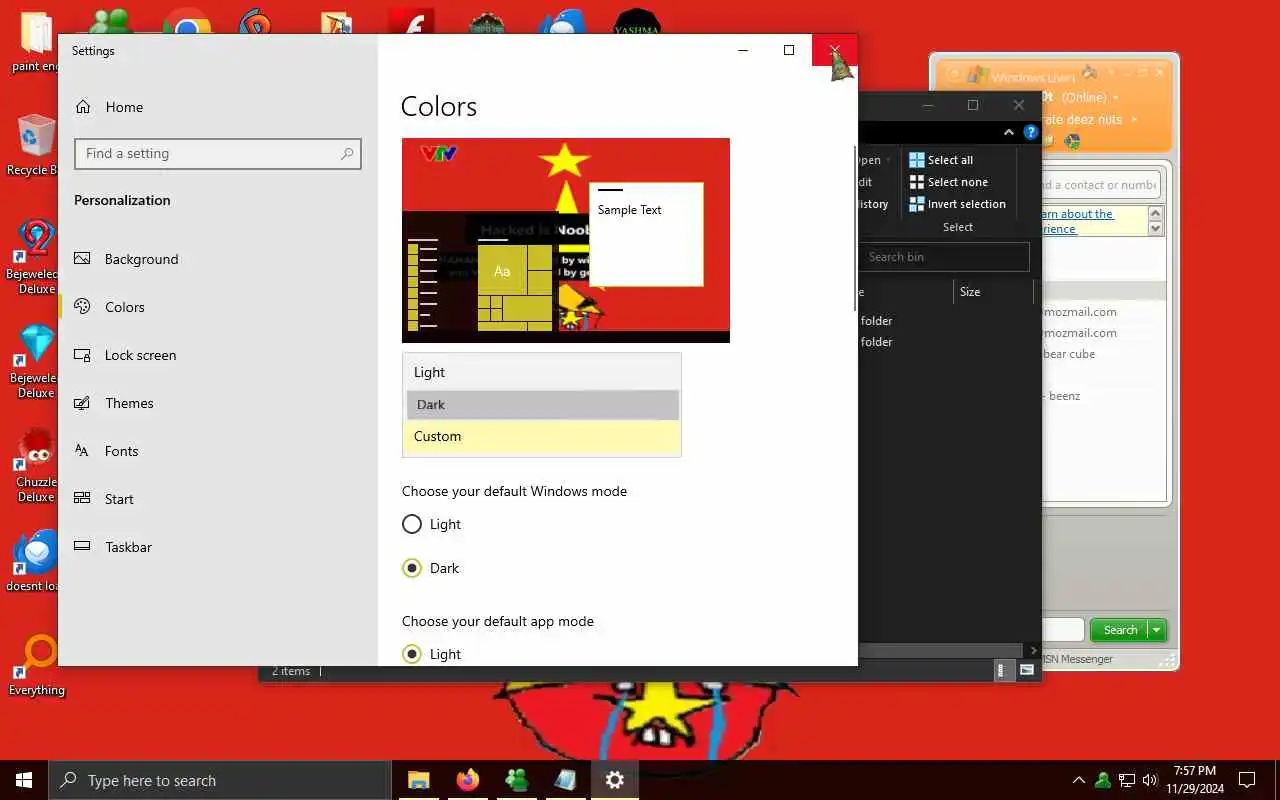Open Everything desktop shortcut
The image size is (1280, 800).
point(37,665)
